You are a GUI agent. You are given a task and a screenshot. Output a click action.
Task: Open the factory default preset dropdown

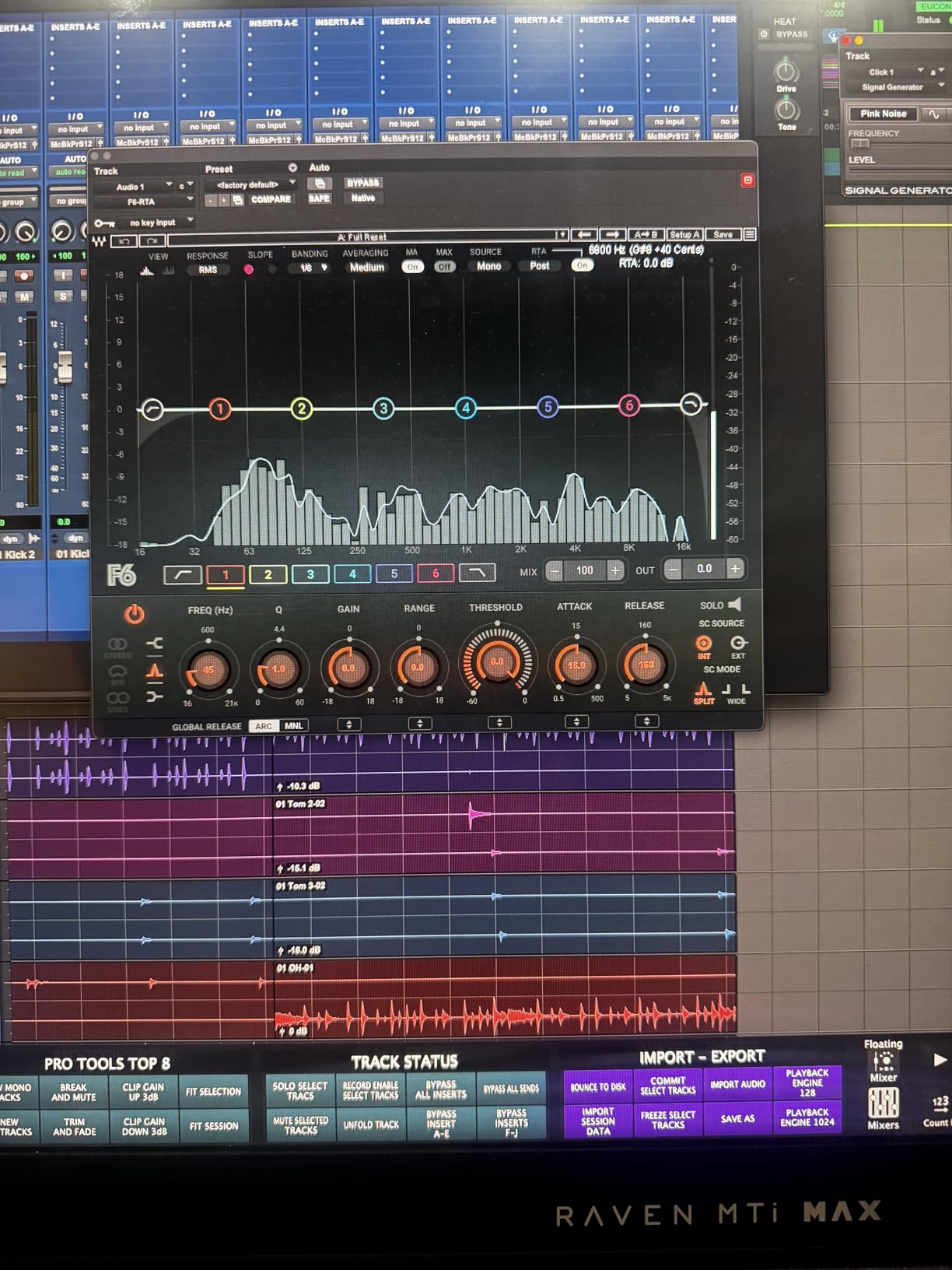coord(251,184)
